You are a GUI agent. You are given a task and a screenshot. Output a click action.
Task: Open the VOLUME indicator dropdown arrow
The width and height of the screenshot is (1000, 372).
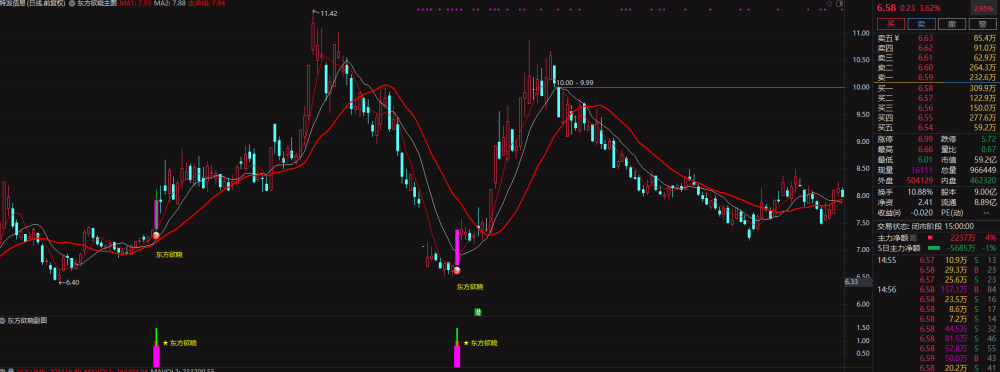pyautogui.click(x=3, y=369)
